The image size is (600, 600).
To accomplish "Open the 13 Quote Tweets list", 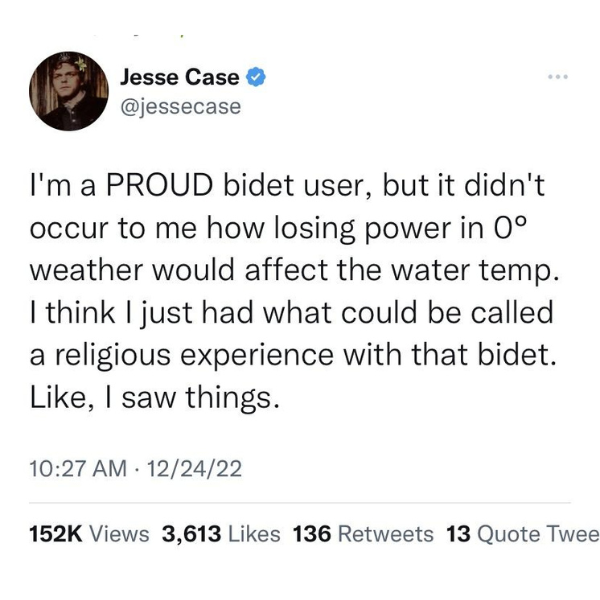I will pos(523,533).
